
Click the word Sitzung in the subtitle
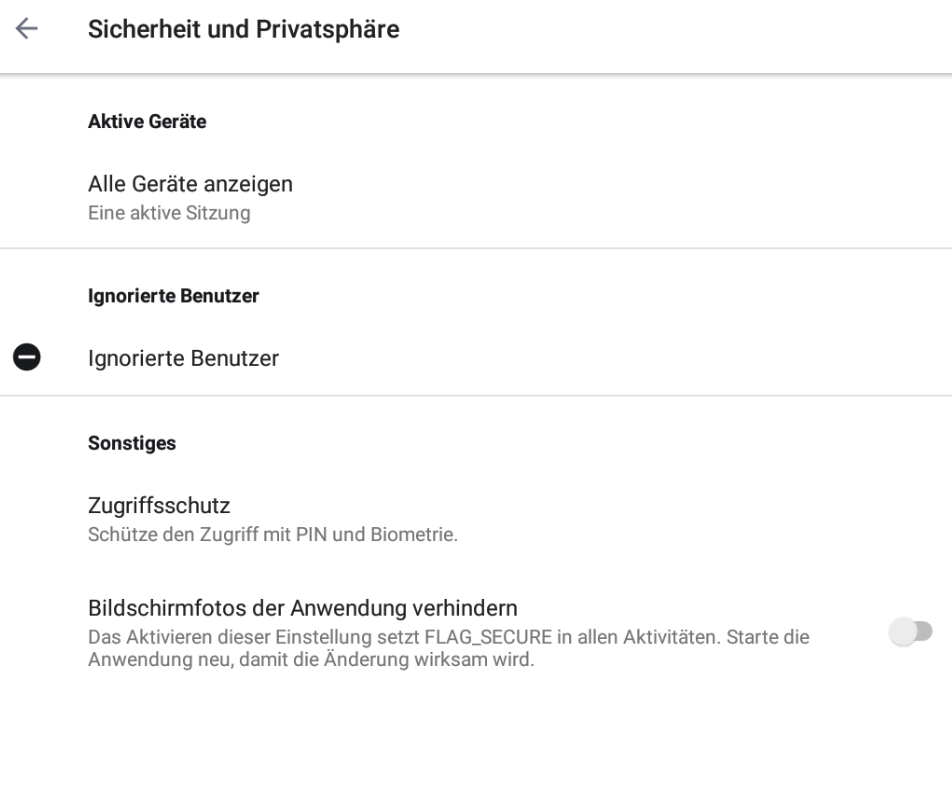coord(223,212)
